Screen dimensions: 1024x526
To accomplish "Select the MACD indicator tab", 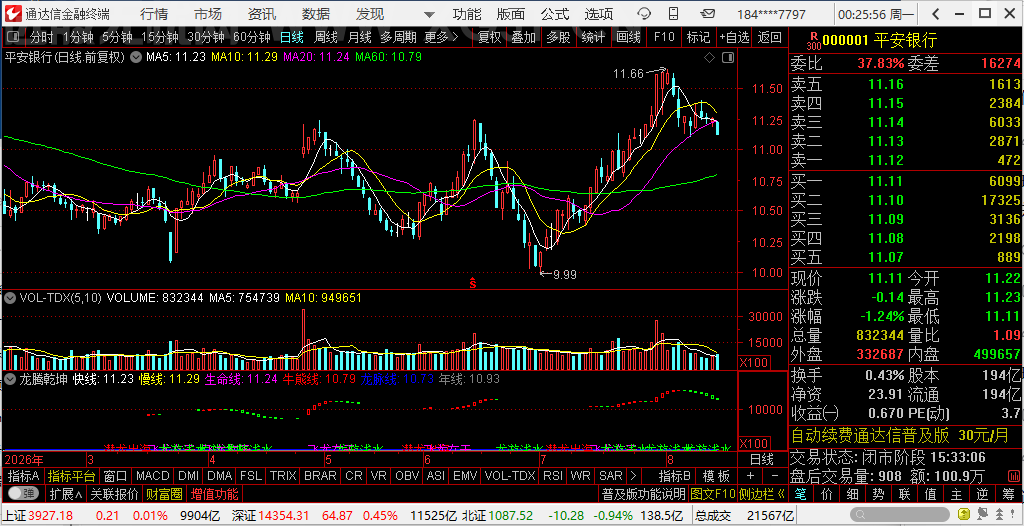I will [153, 476].
